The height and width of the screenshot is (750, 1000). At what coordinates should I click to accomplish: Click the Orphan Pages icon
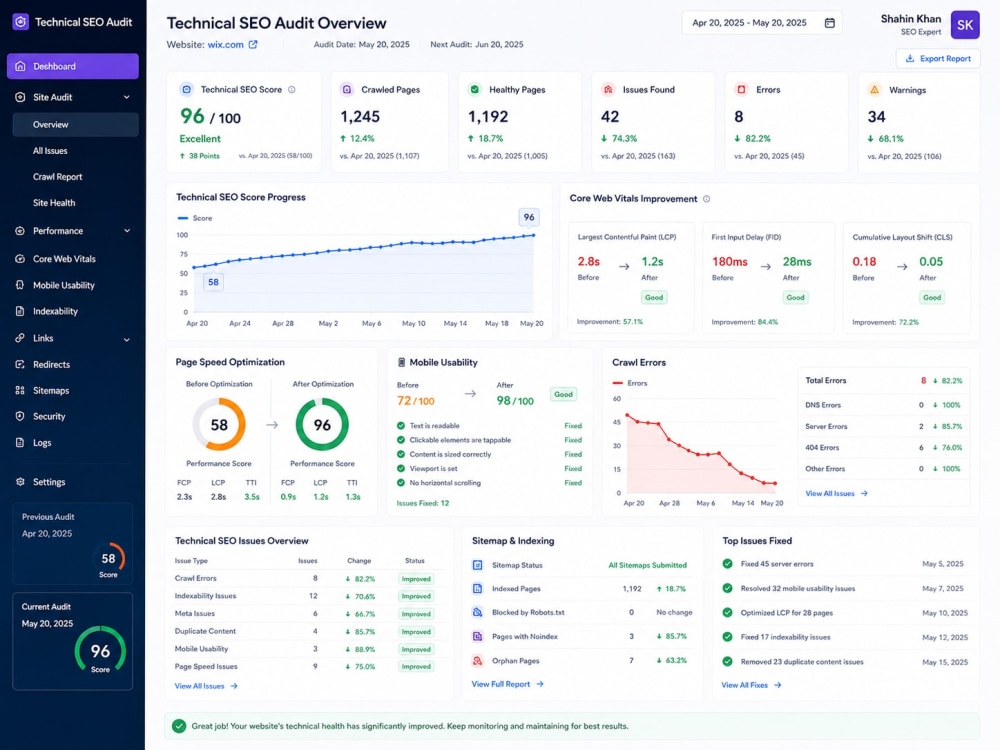[x=478, y=661]
